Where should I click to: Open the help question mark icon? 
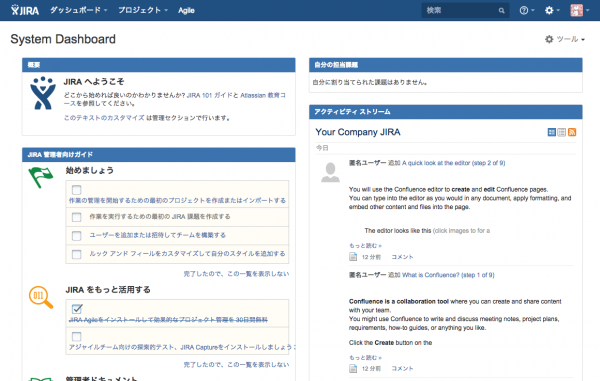point(523,10)
